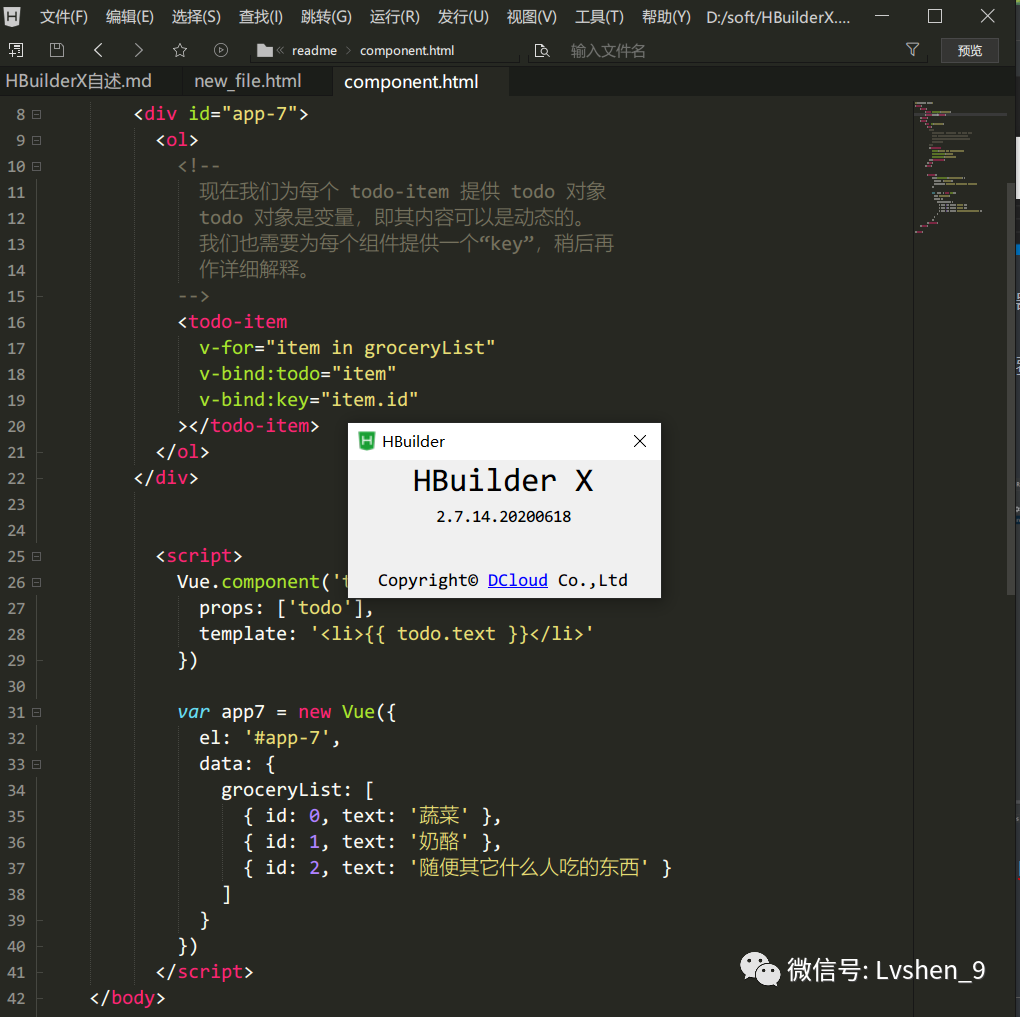The image size is (1020, 1017).
Task: Open the 编辑(E) menu
Action: 130,17
